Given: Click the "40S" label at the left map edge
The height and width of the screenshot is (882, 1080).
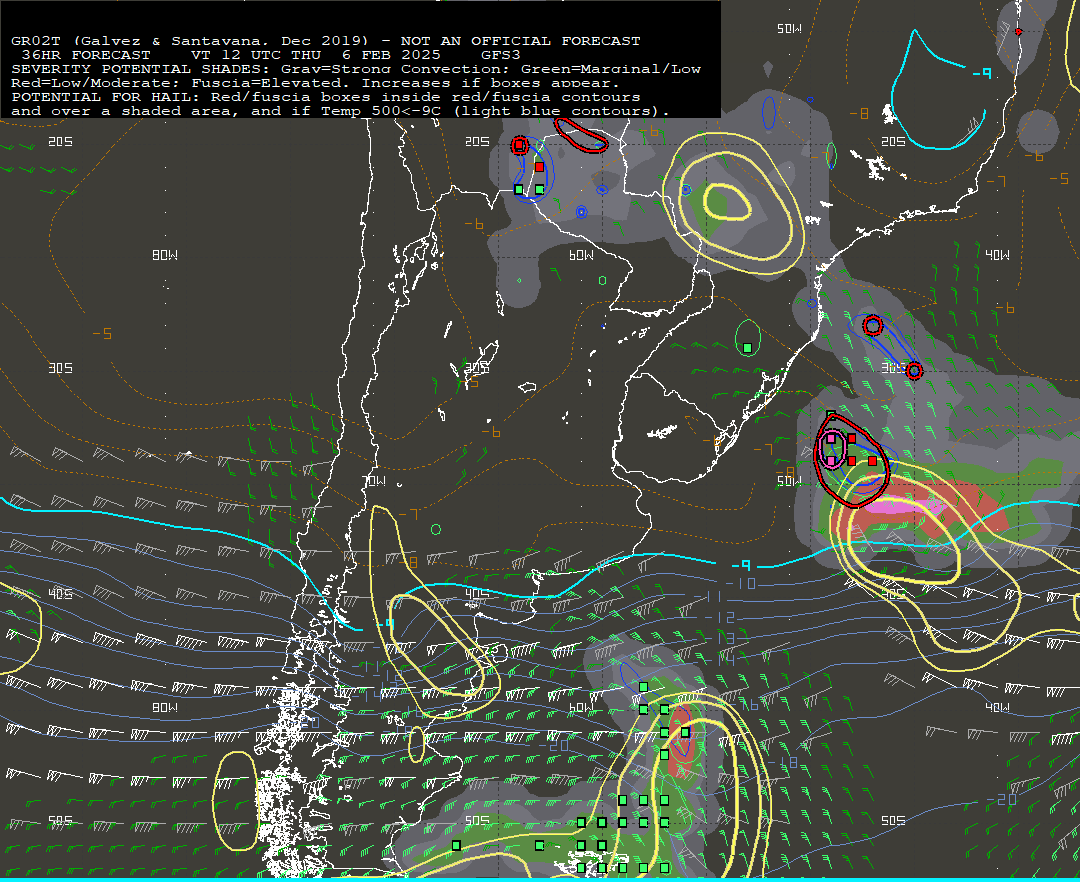Looking at the screenshot, I should coord(60,594).
